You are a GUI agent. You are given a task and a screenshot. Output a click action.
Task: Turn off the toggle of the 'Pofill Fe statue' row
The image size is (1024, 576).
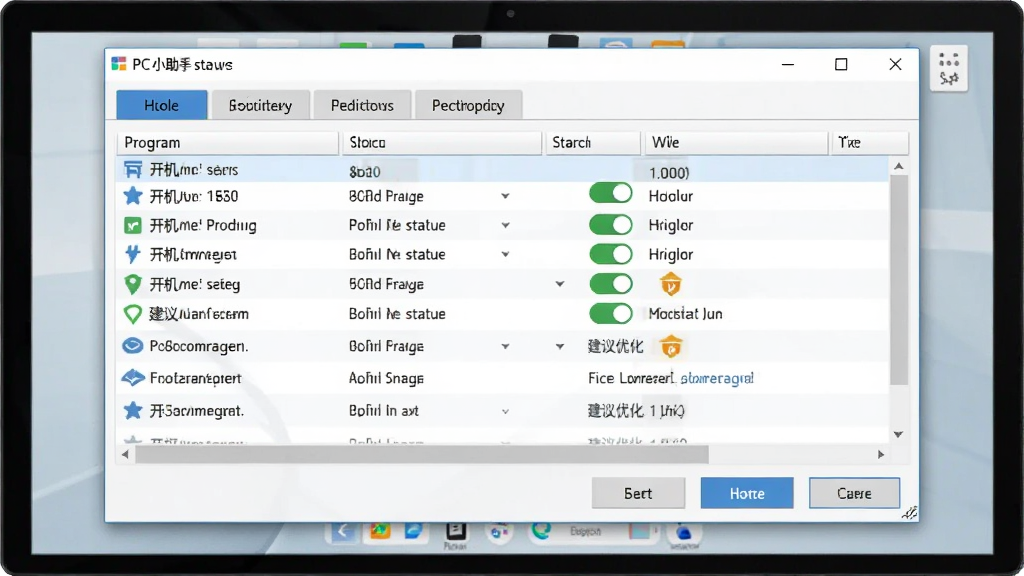click(x=611, y=225)
